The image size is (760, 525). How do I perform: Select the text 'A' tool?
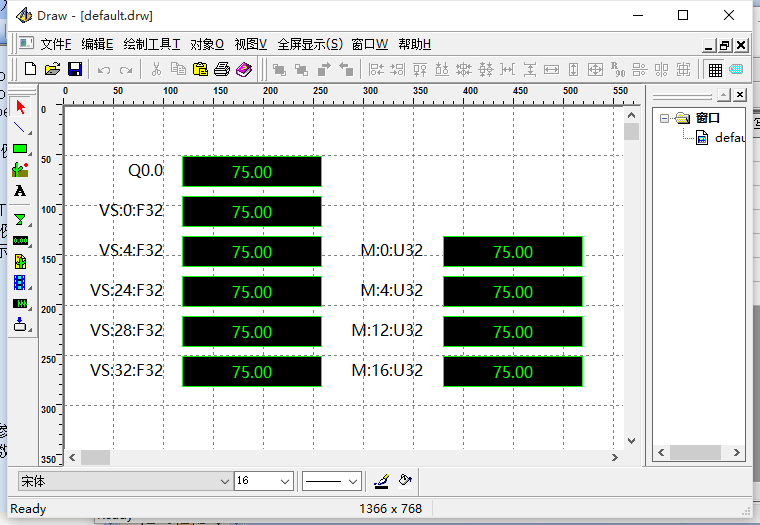[x=20, y=191]
